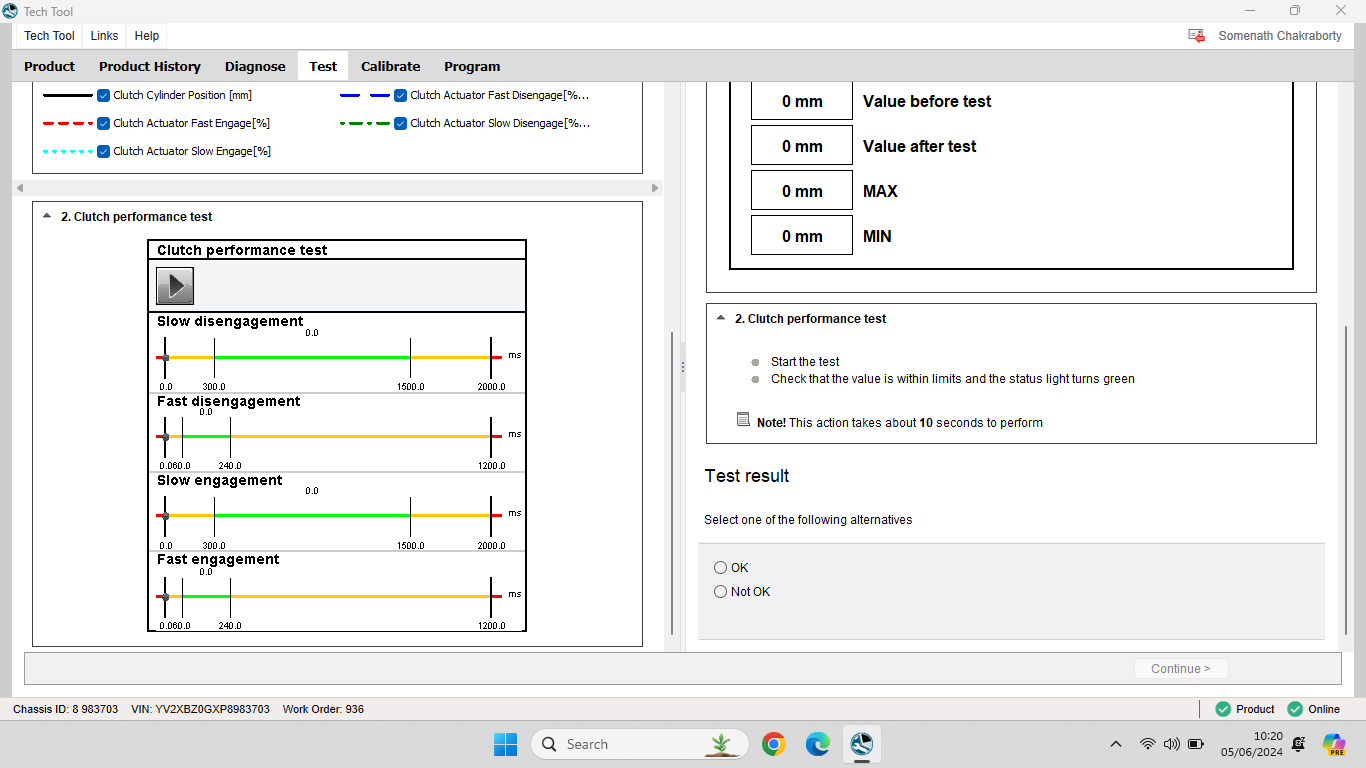
Task: Open volume control in the system tray
Action: (x=1171, y=744)
